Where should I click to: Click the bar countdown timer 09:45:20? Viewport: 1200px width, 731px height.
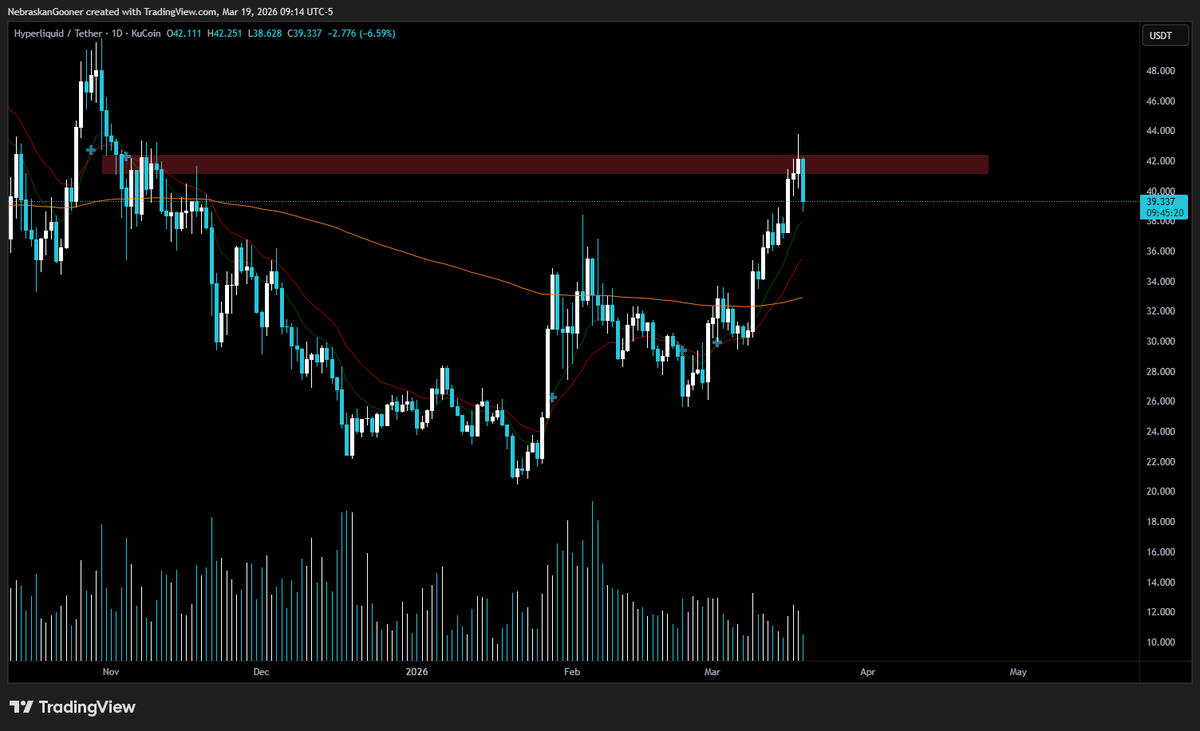[x=1165, y=213]
